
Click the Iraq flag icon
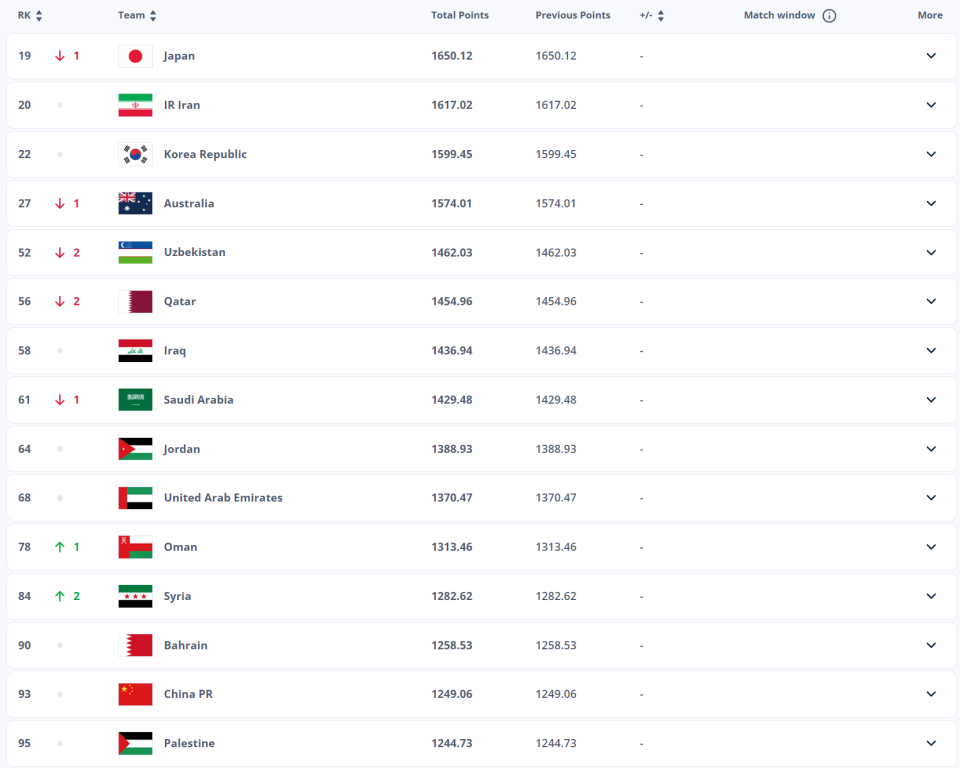click(135, 350)
